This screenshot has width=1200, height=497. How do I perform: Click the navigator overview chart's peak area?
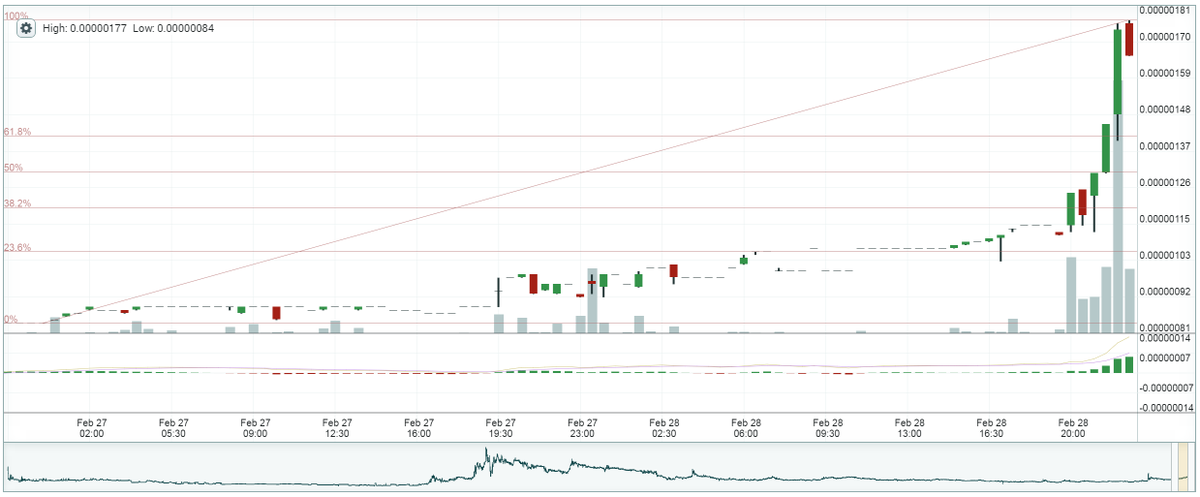(488, 458)
